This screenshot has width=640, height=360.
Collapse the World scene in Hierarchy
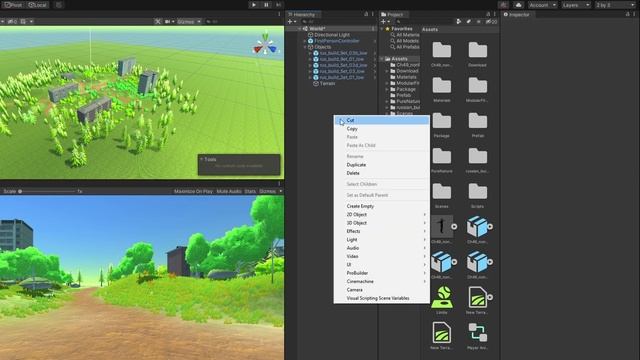(x=300, y=29)
